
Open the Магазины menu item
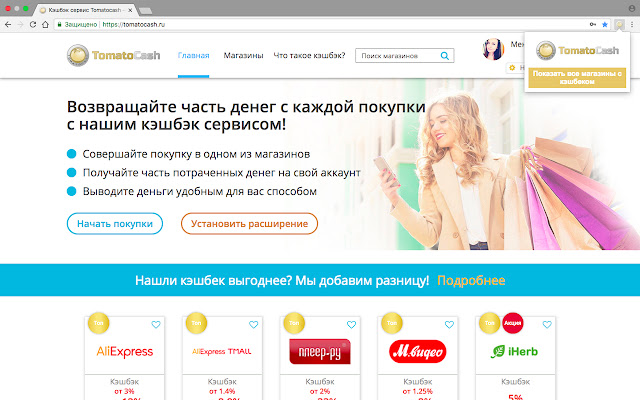coord(243,56)
